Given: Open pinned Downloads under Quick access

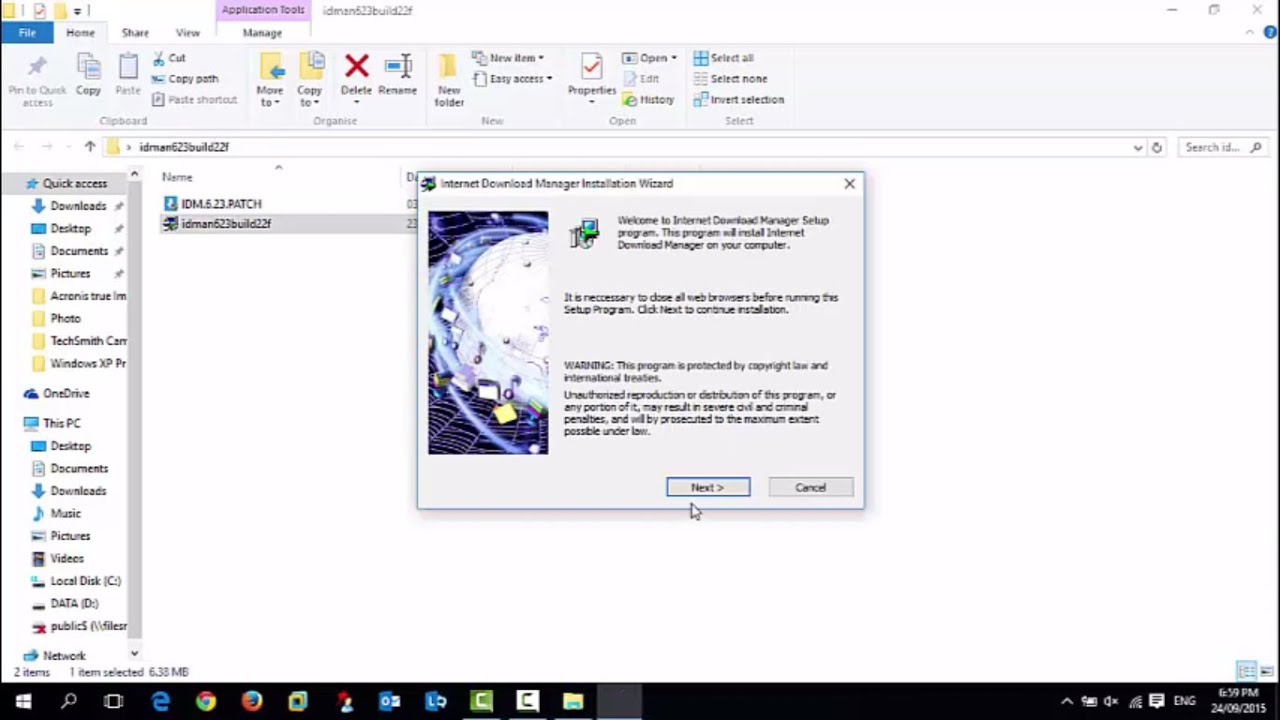Looking at the screenshot, I should pos(78,206).
